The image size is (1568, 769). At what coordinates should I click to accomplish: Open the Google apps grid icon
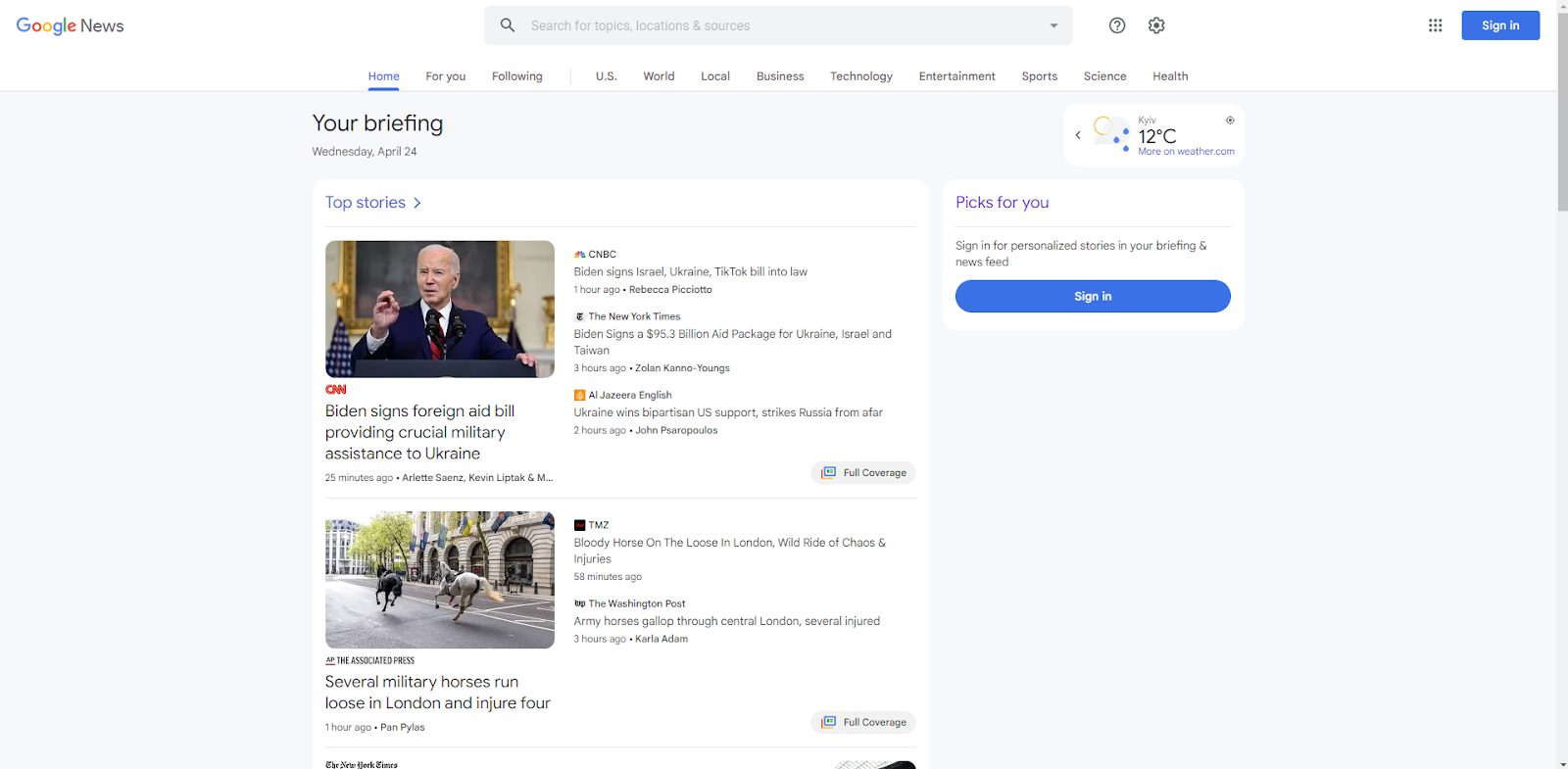coord(1435,25)
